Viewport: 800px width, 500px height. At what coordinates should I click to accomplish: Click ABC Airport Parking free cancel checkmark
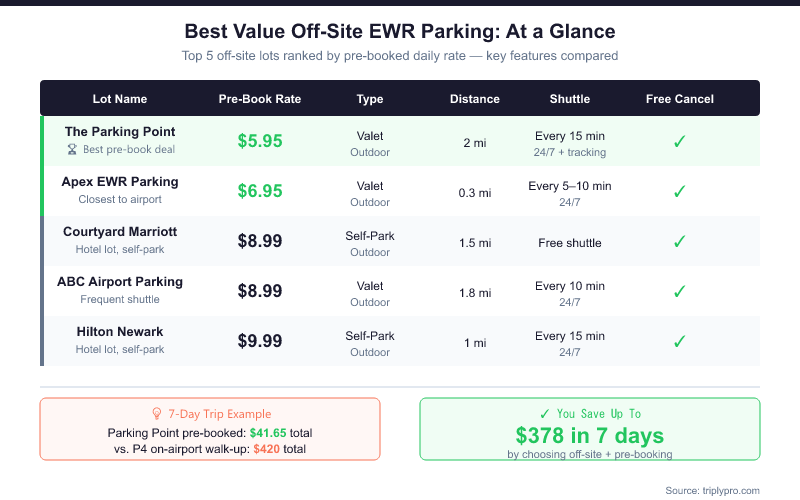tap(680, 291)
